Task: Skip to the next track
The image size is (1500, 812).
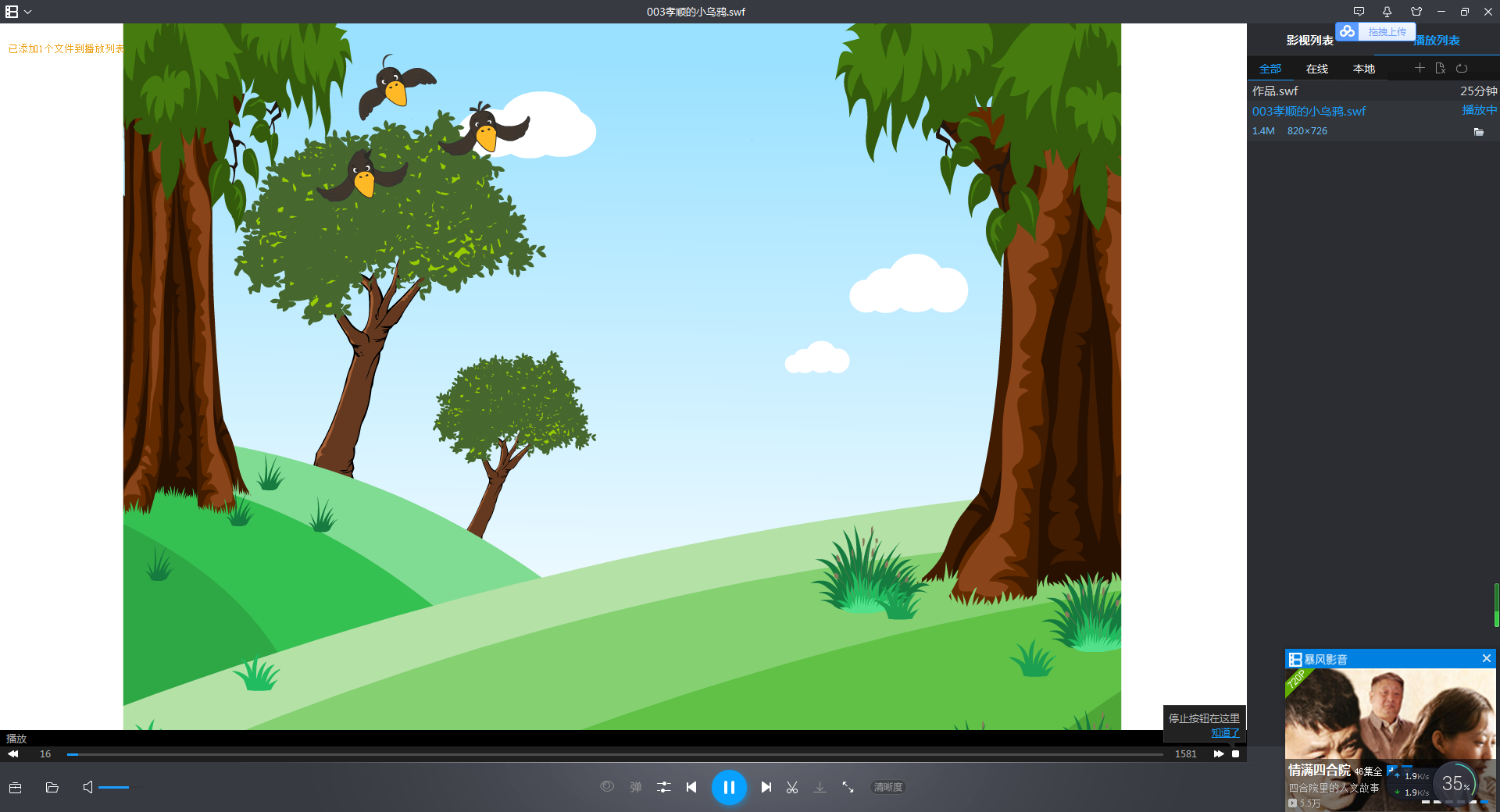Action: click(766, 787)
